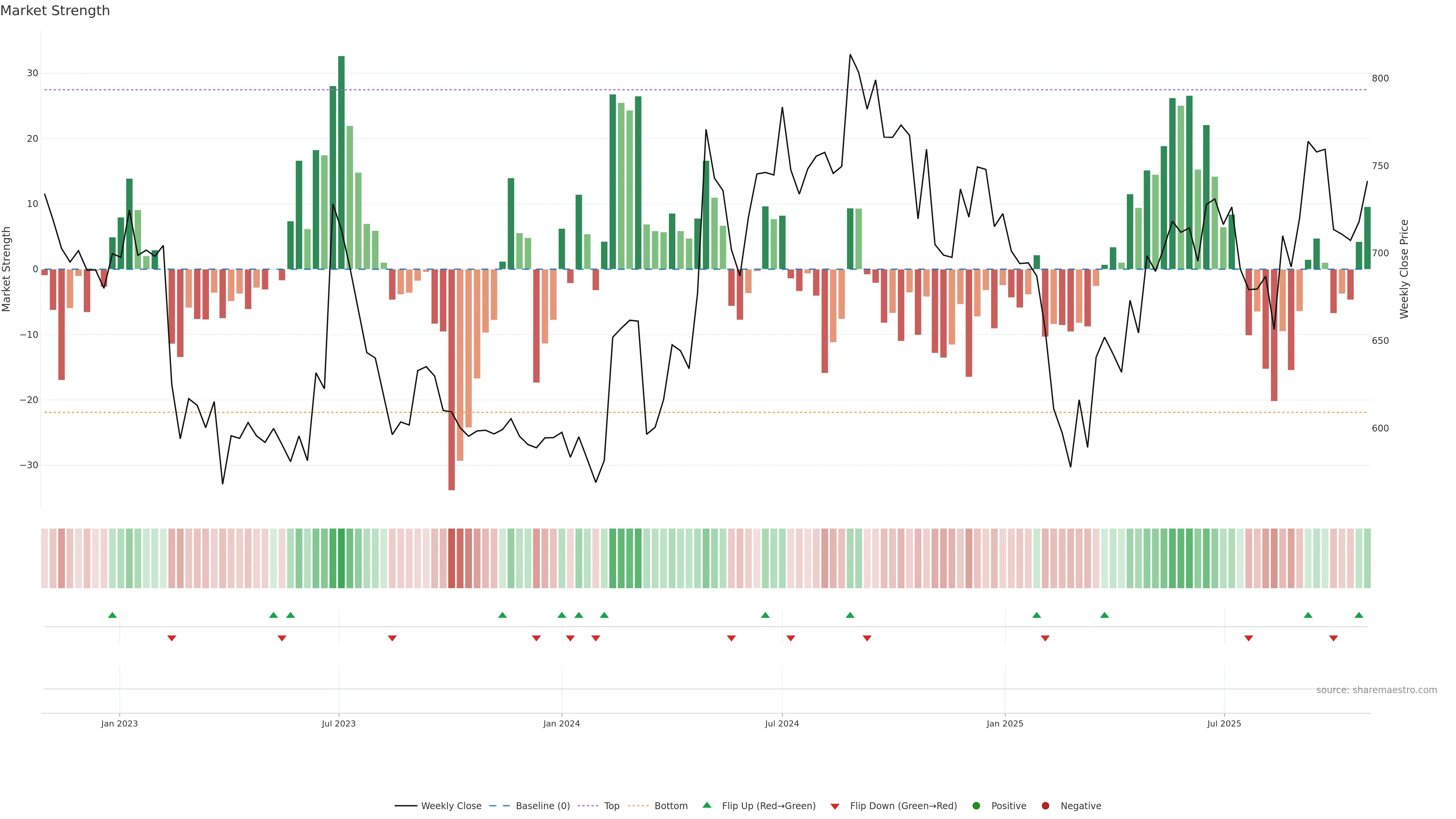Select the latest red flip-down triangle marker

point(1334,638)
